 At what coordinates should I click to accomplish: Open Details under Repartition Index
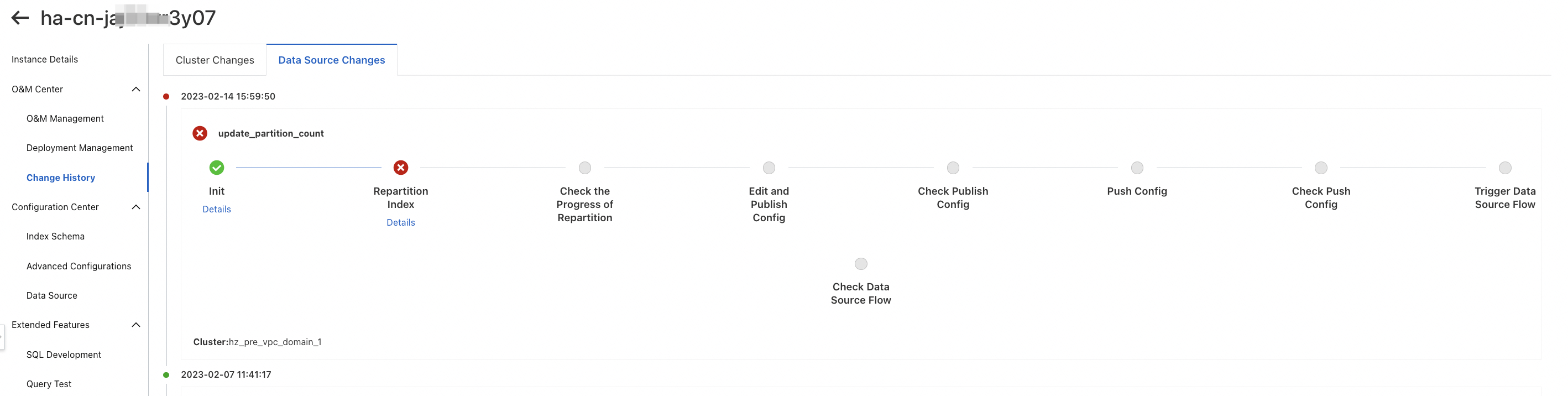click(x=400, y=222)
